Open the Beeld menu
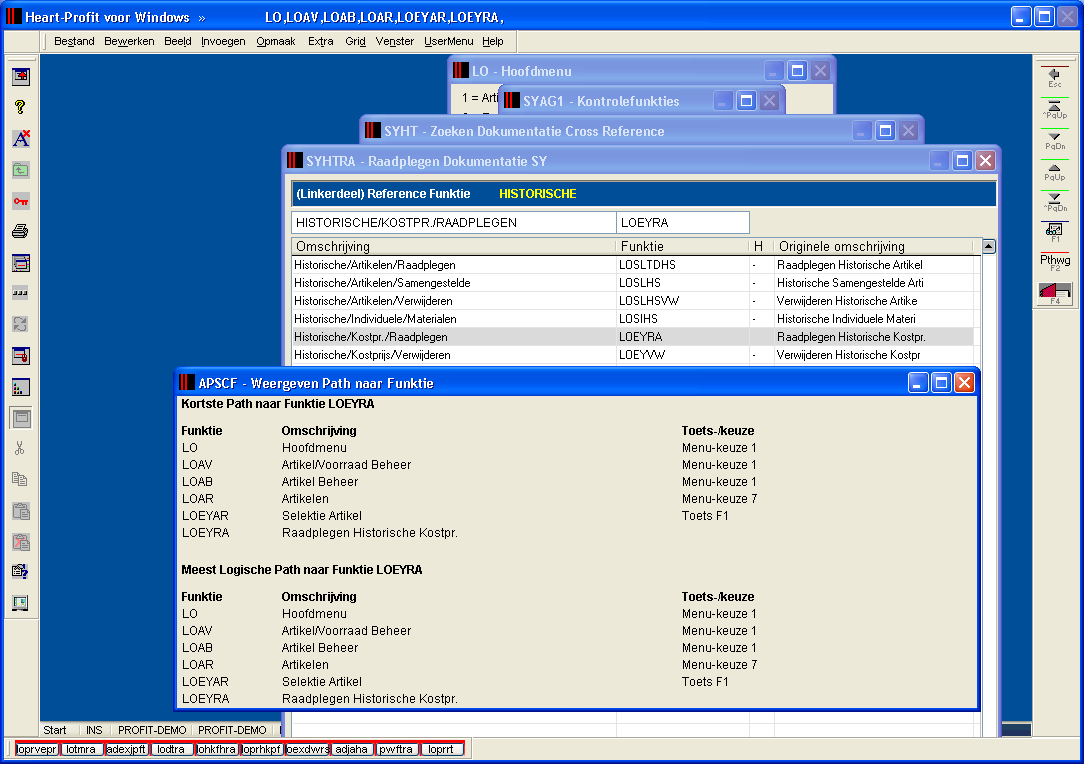 tap(178, 41)
